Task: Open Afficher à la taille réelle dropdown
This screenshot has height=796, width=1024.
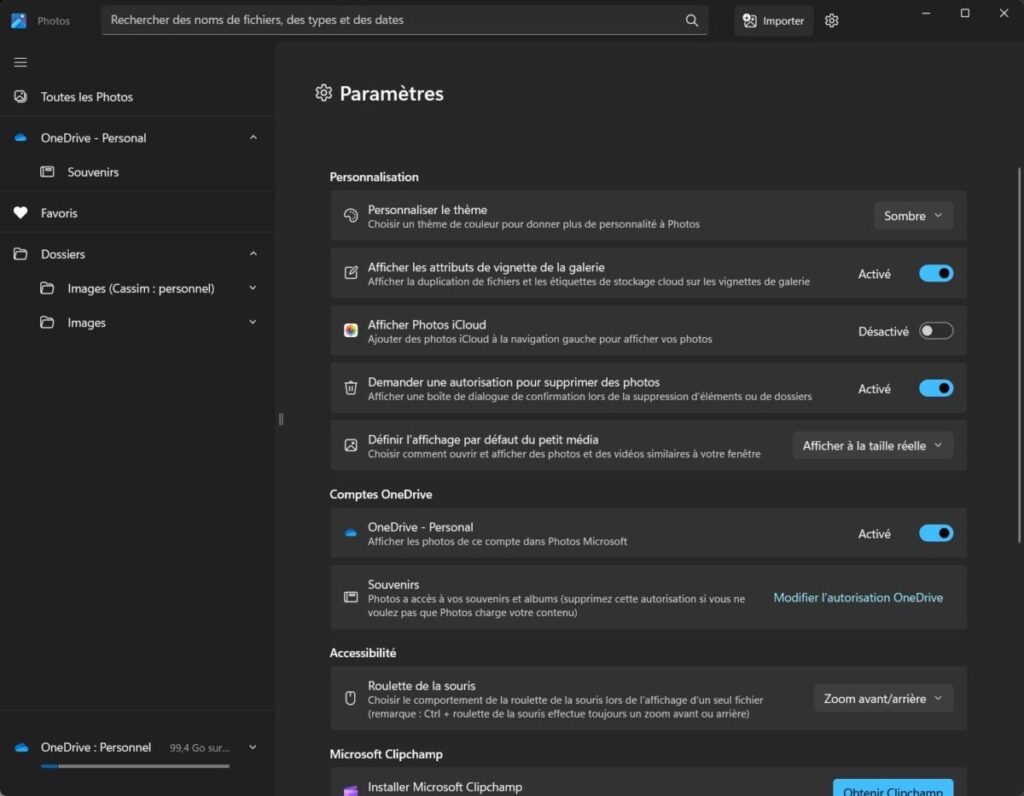Action: coord(872,446)
